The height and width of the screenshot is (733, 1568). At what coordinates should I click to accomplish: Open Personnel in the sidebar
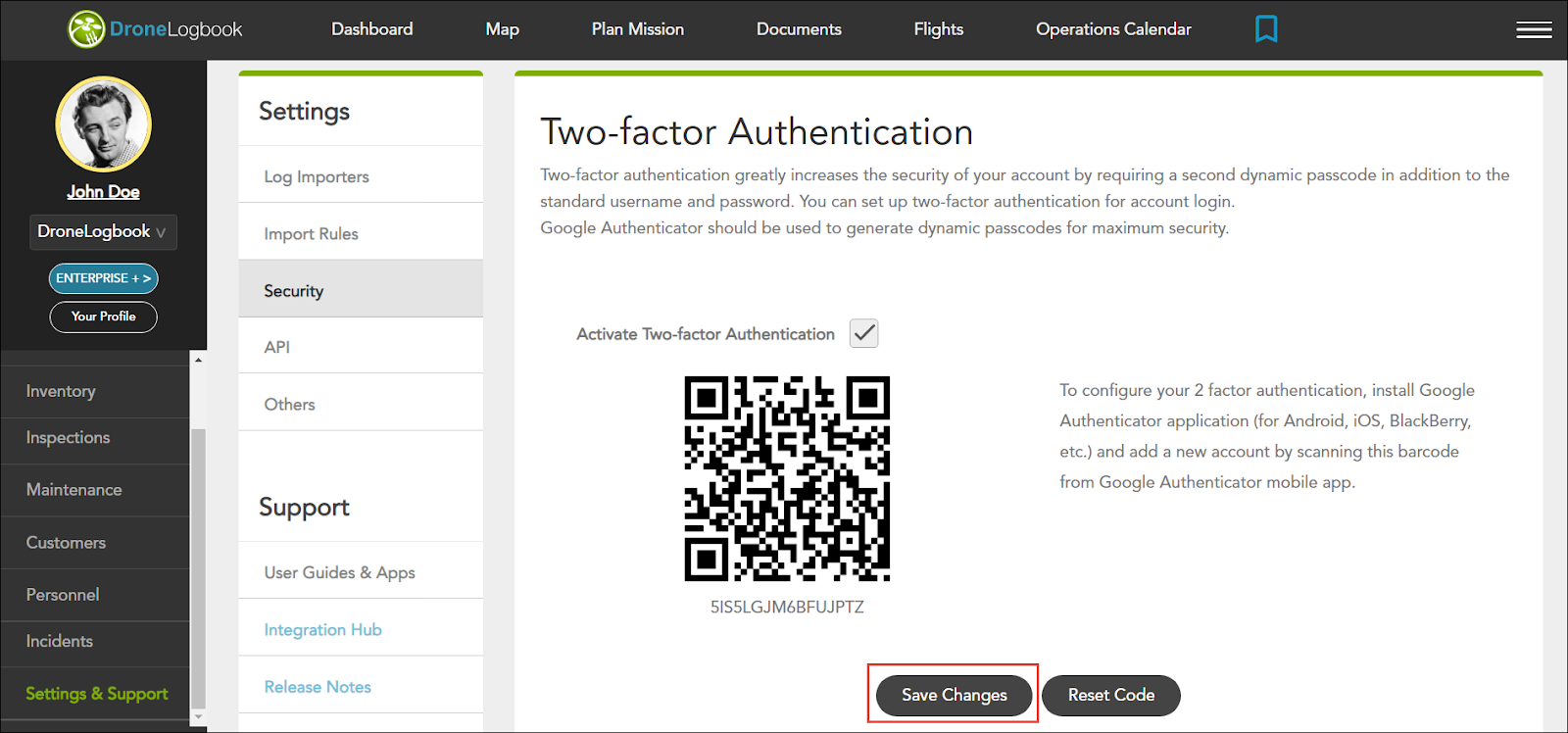(x=95, y=595)
